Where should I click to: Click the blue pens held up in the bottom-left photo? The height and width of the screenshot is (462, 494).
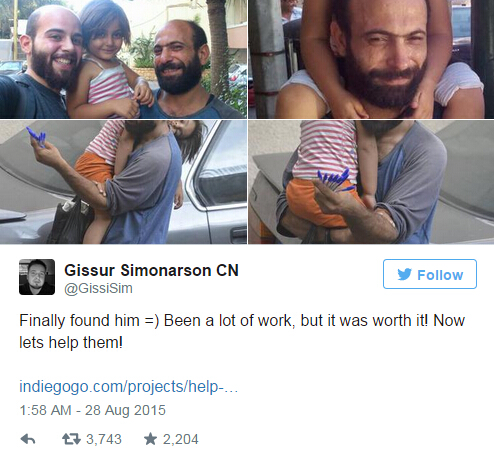pos(36,137)
